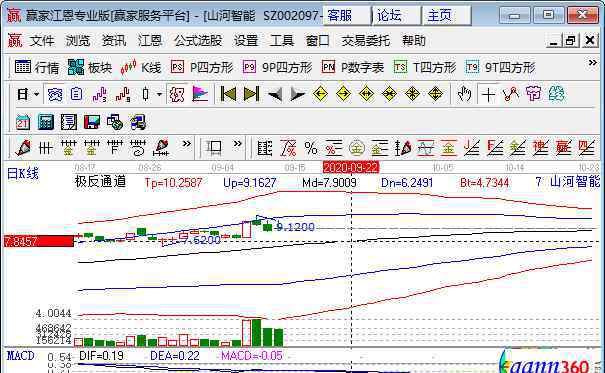Open the 板块 sector view
Image resolution: width=605 pixels, height=373 pixels.
(x=90, y=68)
